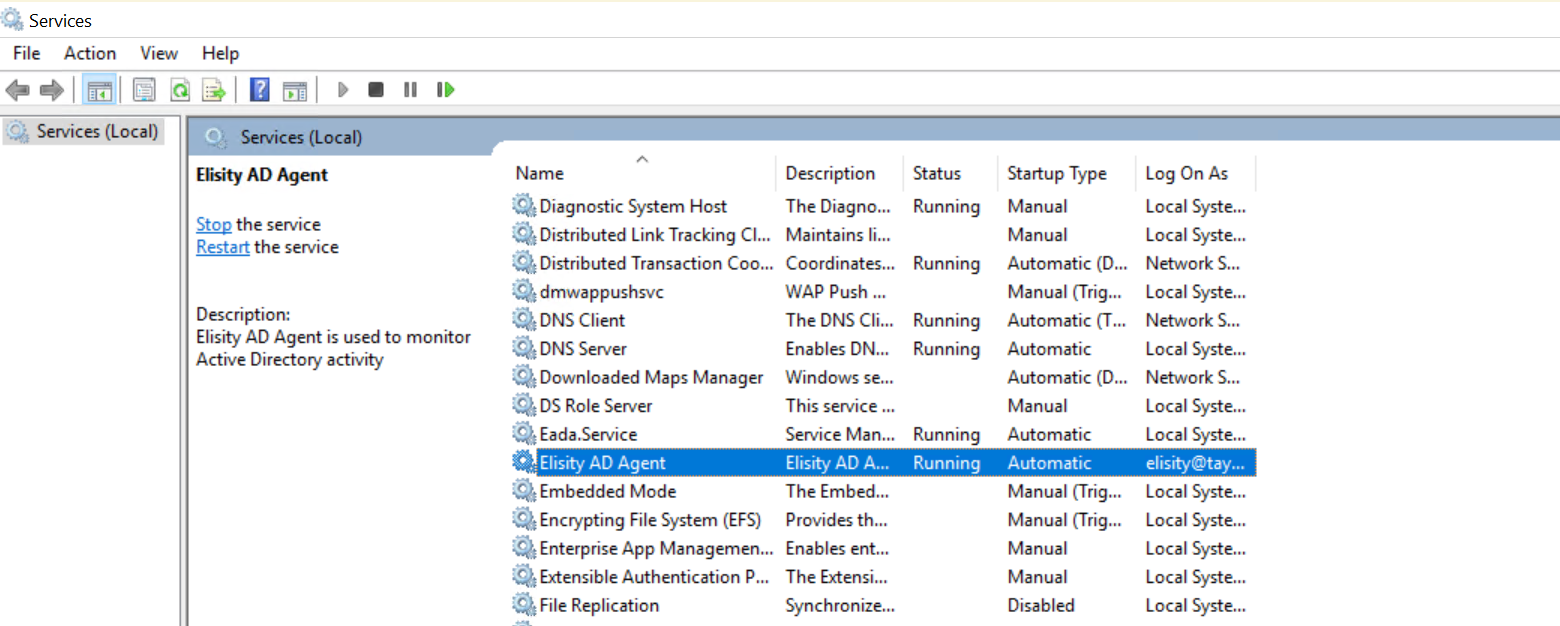This screenshot has width=1560, height=626.
Task: Sort by the Startup Type column header
Action: [1067, 173]
